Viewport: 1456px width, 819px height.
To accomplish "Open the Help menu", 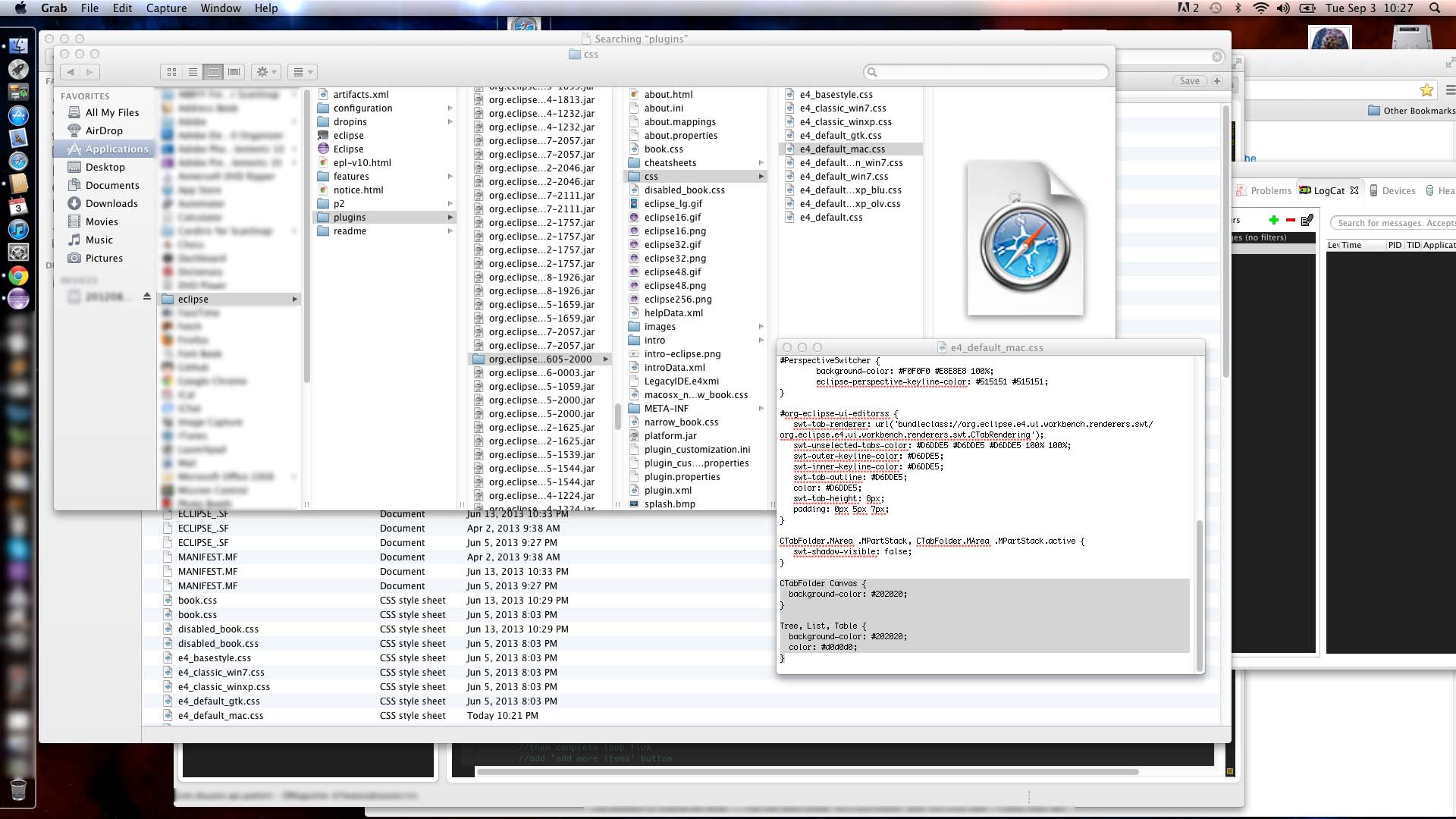I will pyautogui.click(x=266, y=8).
